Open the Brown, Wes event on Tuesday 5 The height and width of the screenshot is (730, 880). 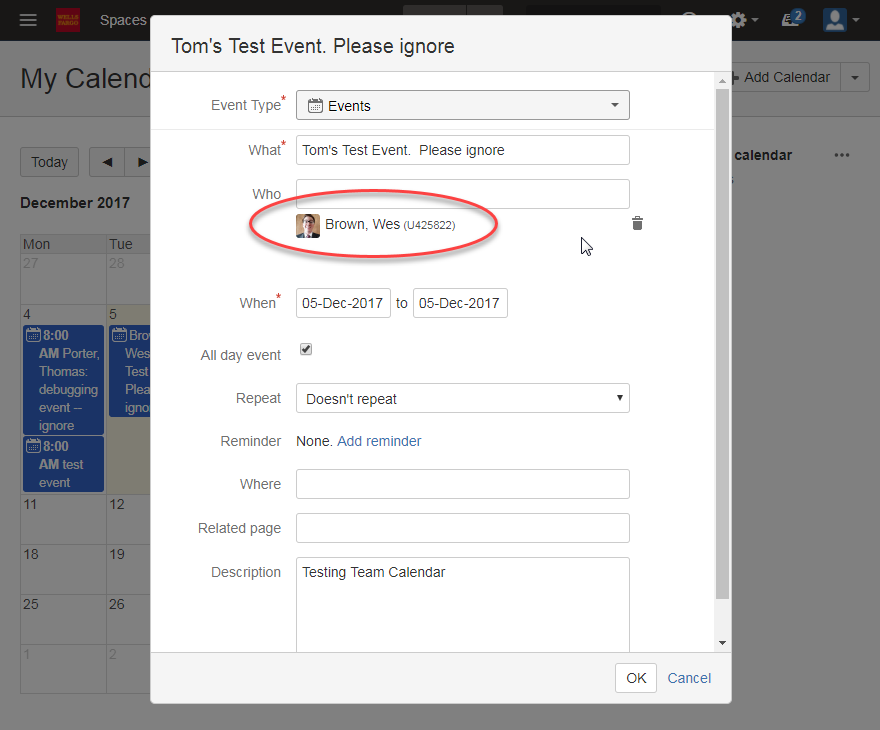pyautogui.click(x=130, y=371)
